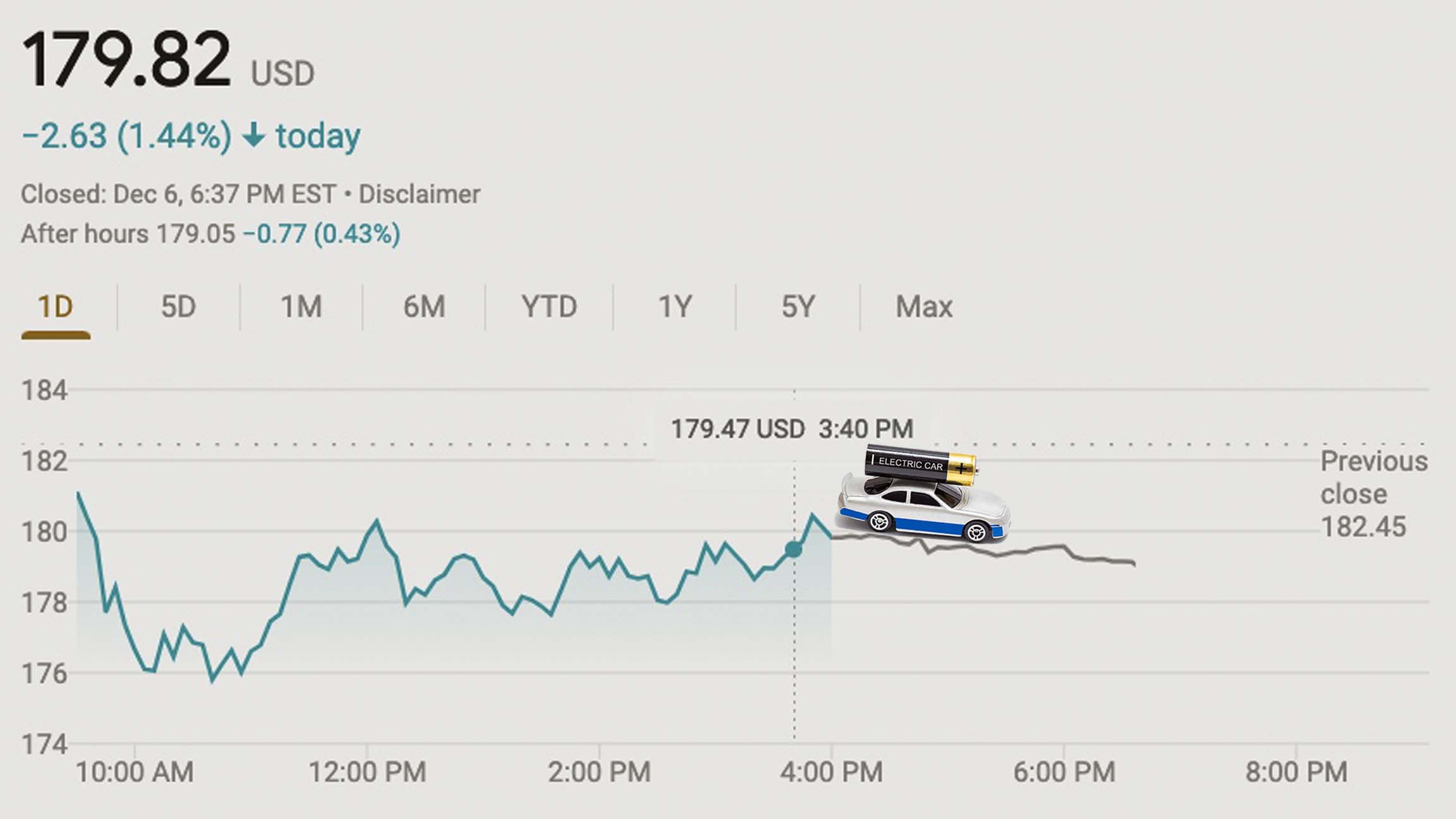Open the 1M chart view
The image size is (1456, 819).
[x=301, y=306]
